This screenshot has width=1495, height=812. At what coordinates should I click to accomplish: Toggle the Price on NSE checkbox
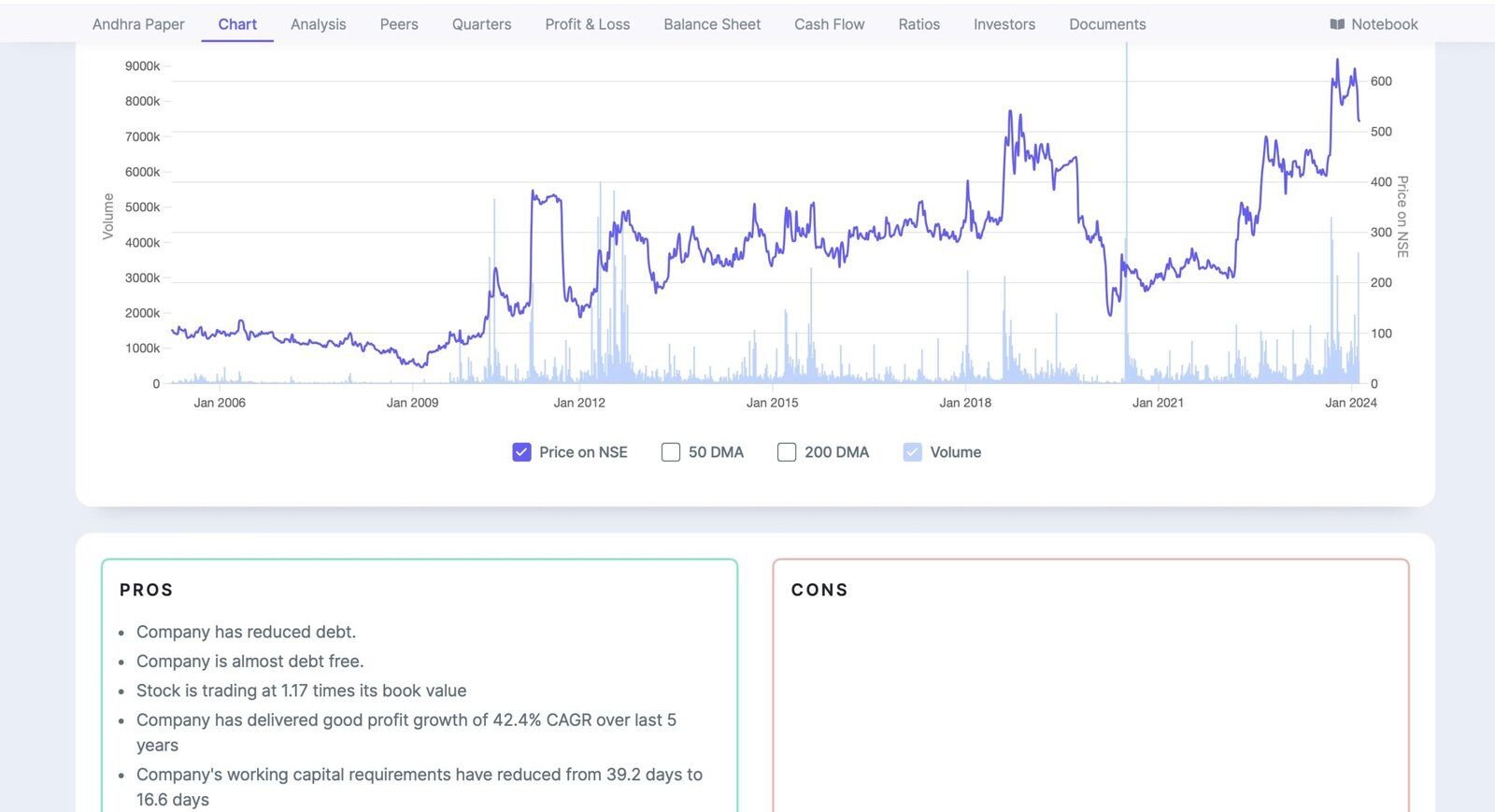(x=521, y=452)
